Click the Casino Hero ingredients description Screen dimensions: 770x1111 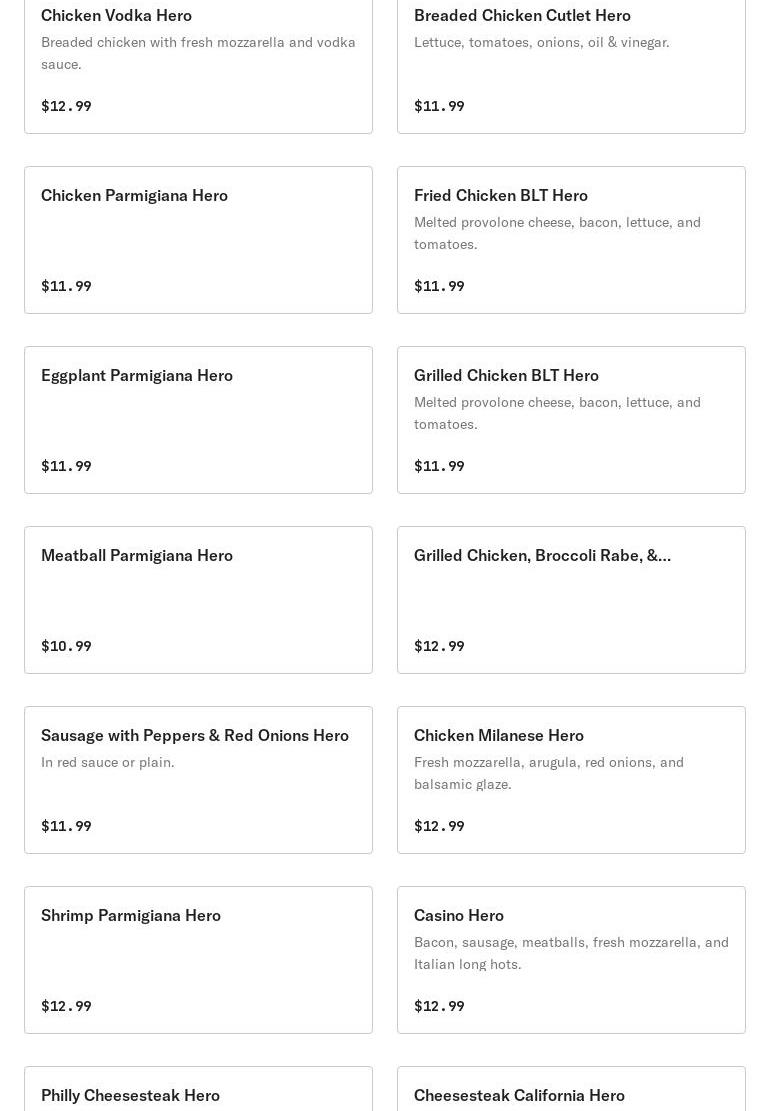click(x=571, y=953)
